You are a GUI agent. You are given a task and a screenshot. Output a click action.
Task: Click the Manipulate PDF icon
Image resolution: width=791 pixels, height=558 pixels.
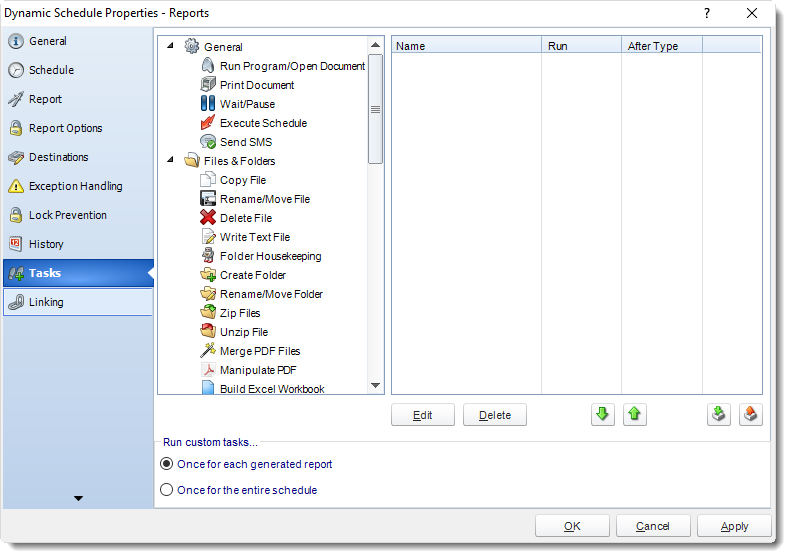pyautogui.click(x=207, y=370)
